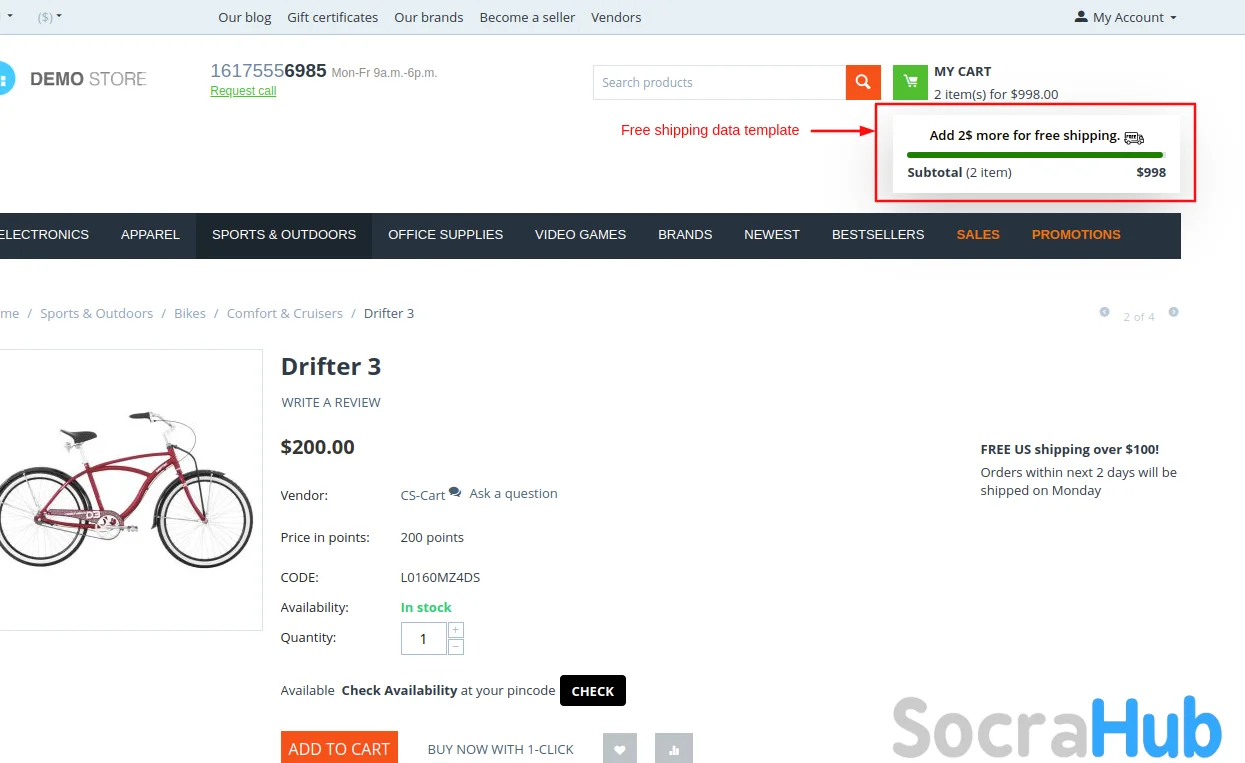
Task: Click the orange search magnifier button
Action: click(x=862, y=82)
